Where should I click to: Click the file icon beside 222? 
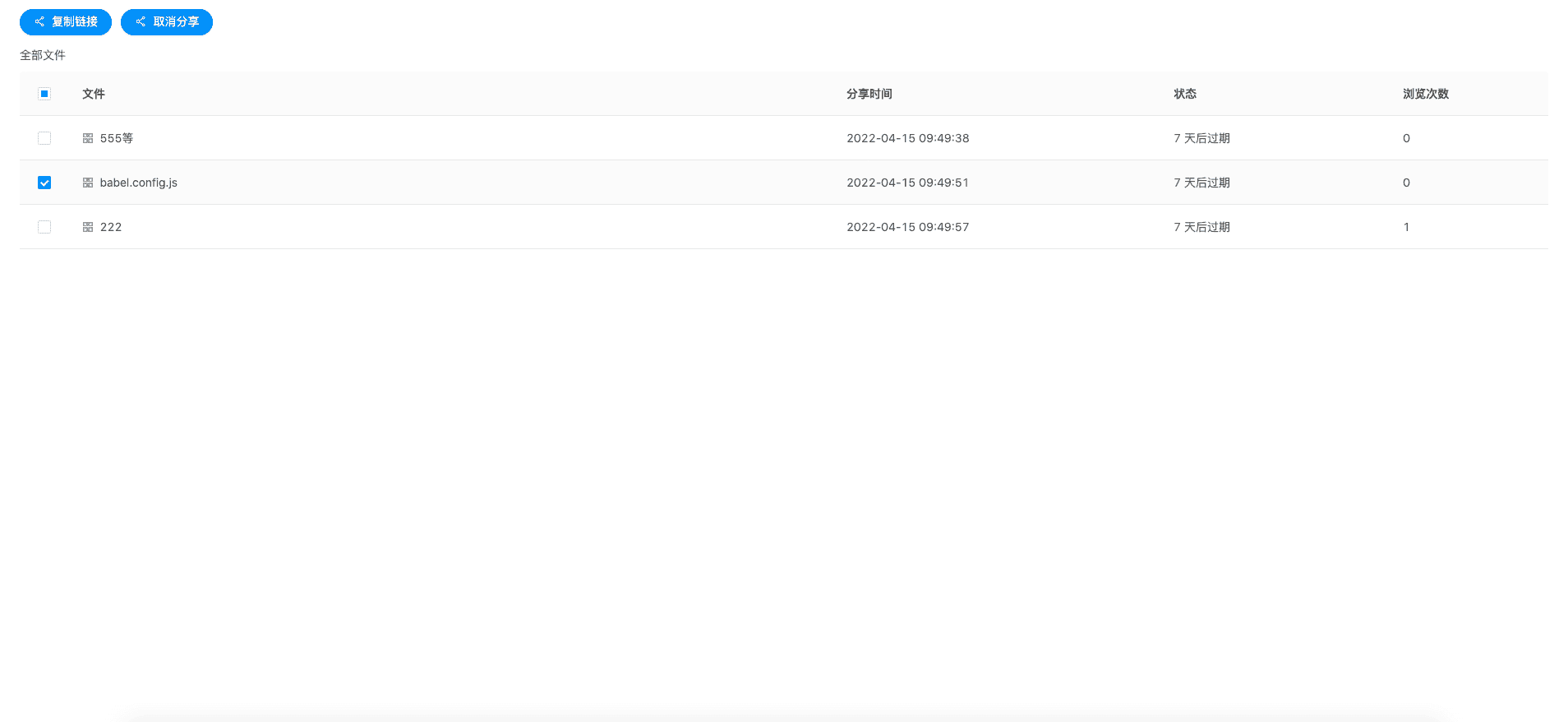tap(88, 227)
